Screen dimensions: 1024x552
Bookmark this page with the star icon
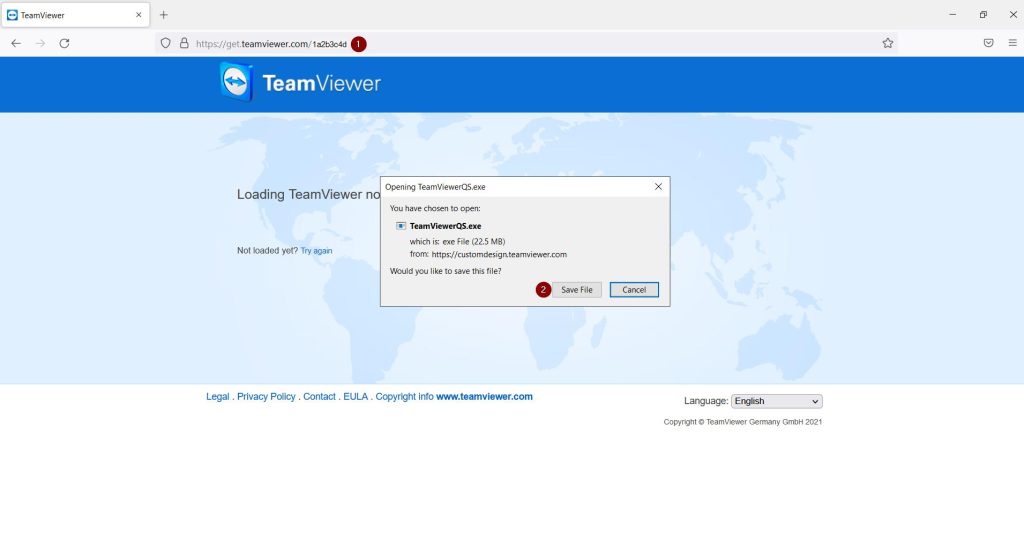point(888,43)
